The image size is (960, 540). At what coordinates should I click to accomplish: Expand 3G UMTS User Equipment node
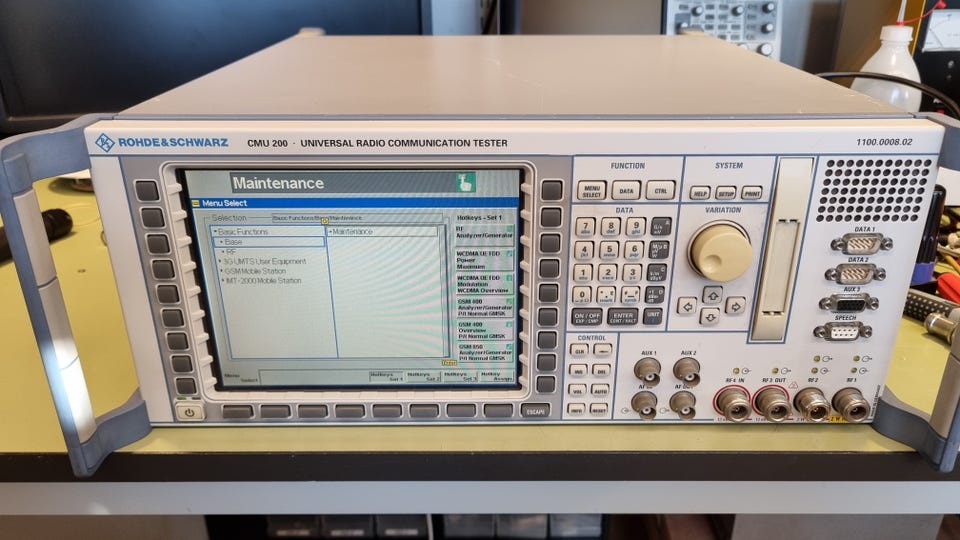(220, 261)
